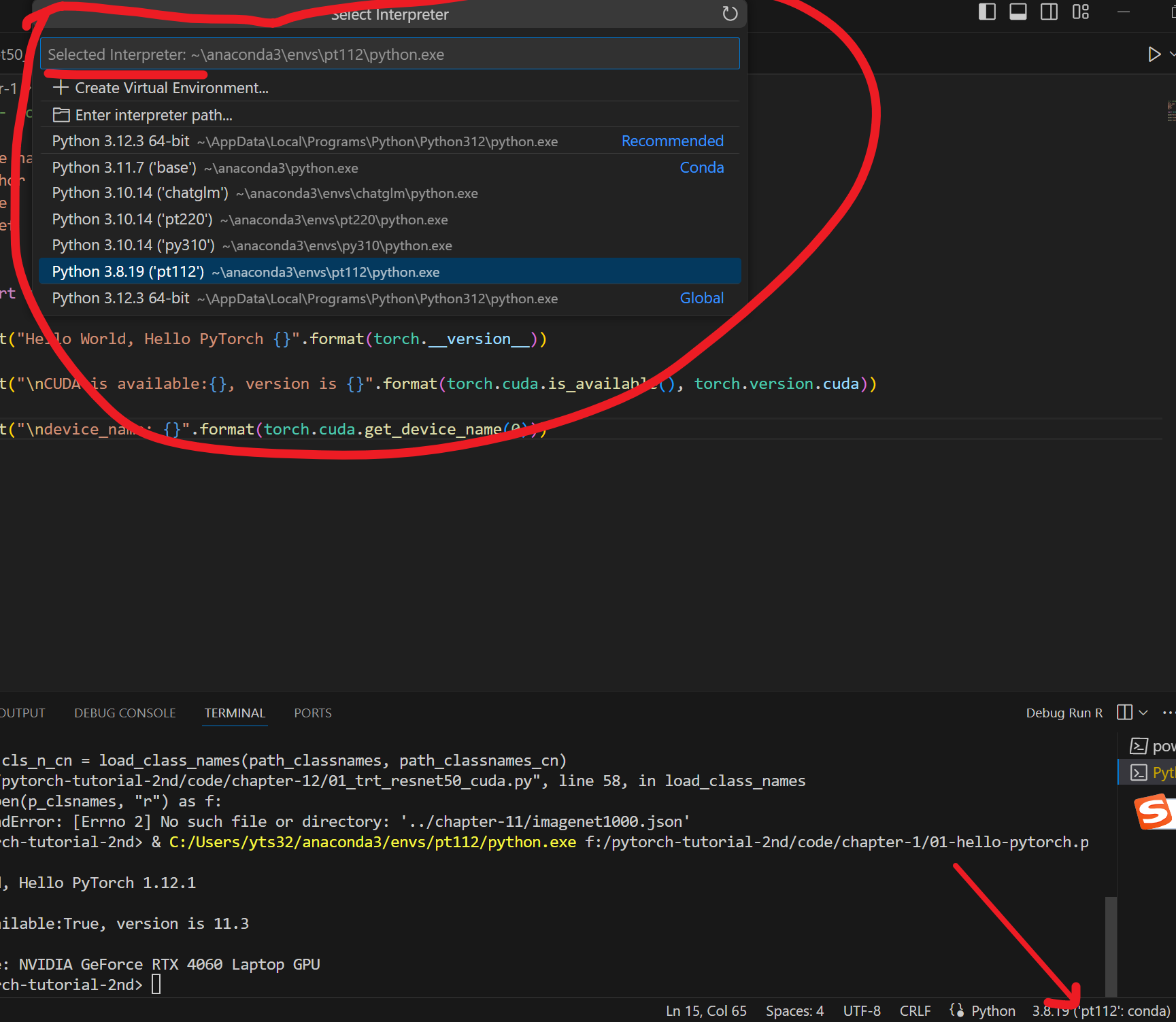Select Python 3.10.14 chatglm interpreter
This screenshot has width=1176, height=1022.
[x=390, y=193]
